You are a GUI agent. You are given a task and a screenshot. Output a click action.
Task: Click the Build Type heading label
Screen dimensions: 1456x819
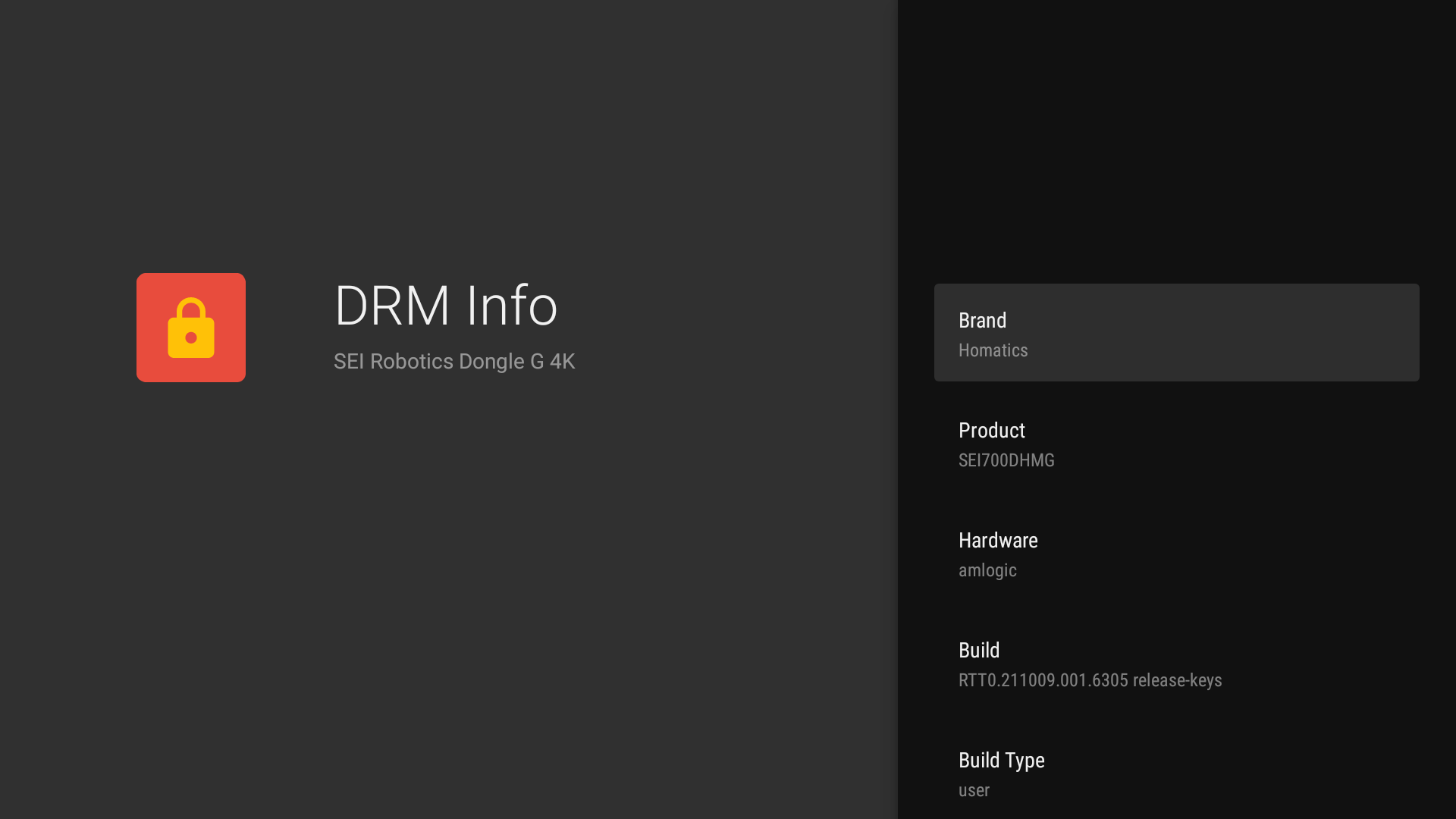(1001, 760)
